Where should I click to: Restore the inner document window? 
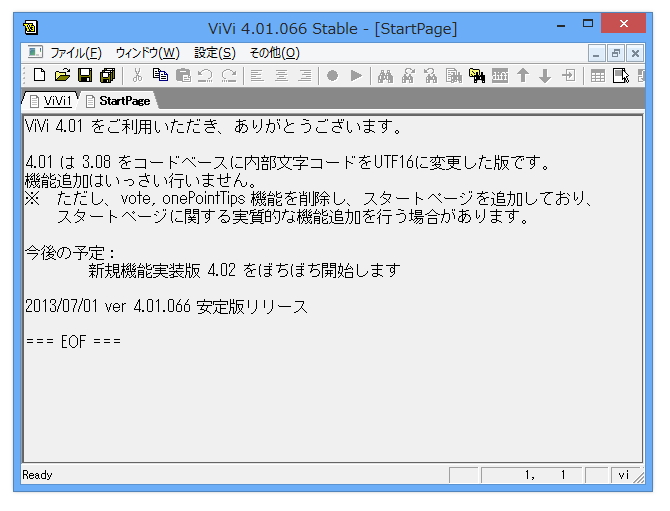(x=616, y=53)
